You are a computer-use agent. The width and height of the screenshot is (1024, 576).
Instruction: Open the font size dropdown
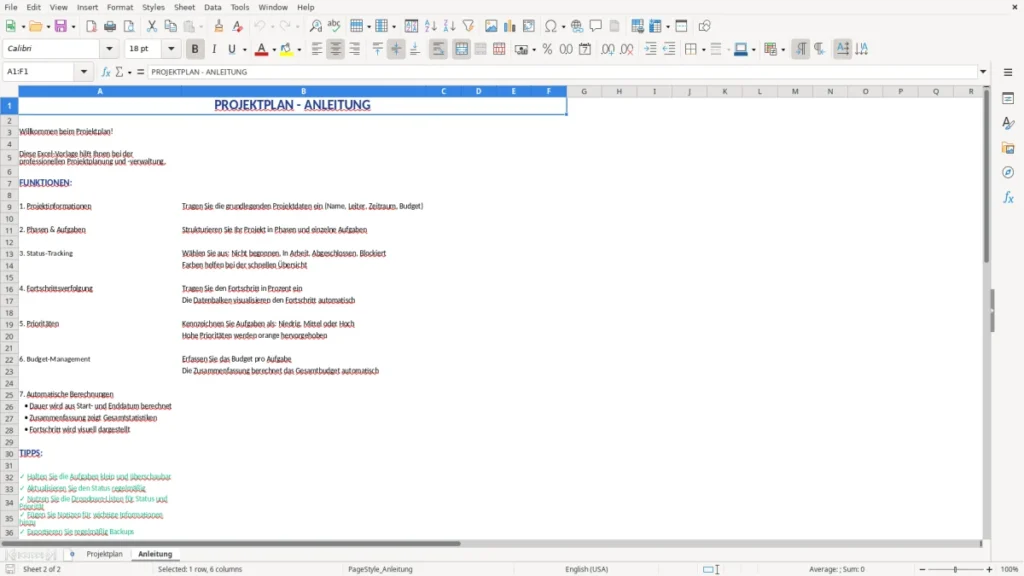pyautogui.click(x=171, y=48)
